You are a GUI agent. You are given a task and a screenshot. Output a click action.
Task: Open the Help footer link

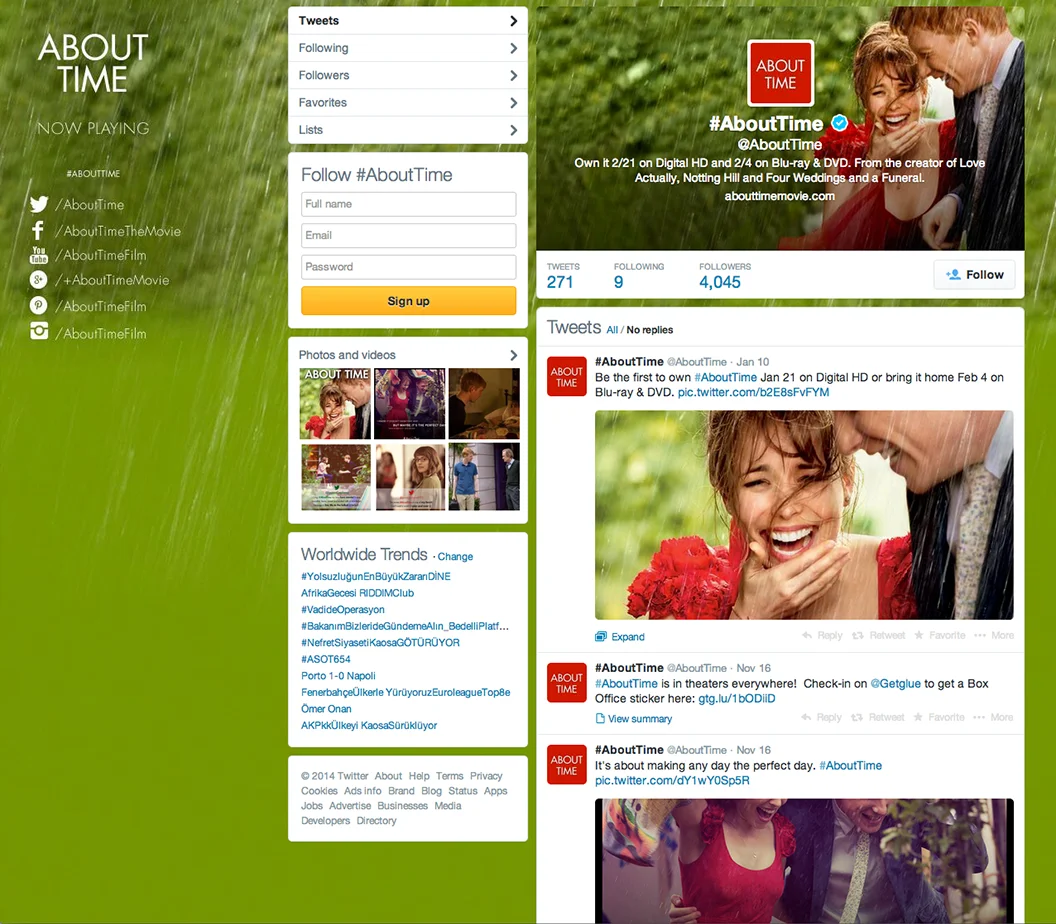(x=419, y=776)
